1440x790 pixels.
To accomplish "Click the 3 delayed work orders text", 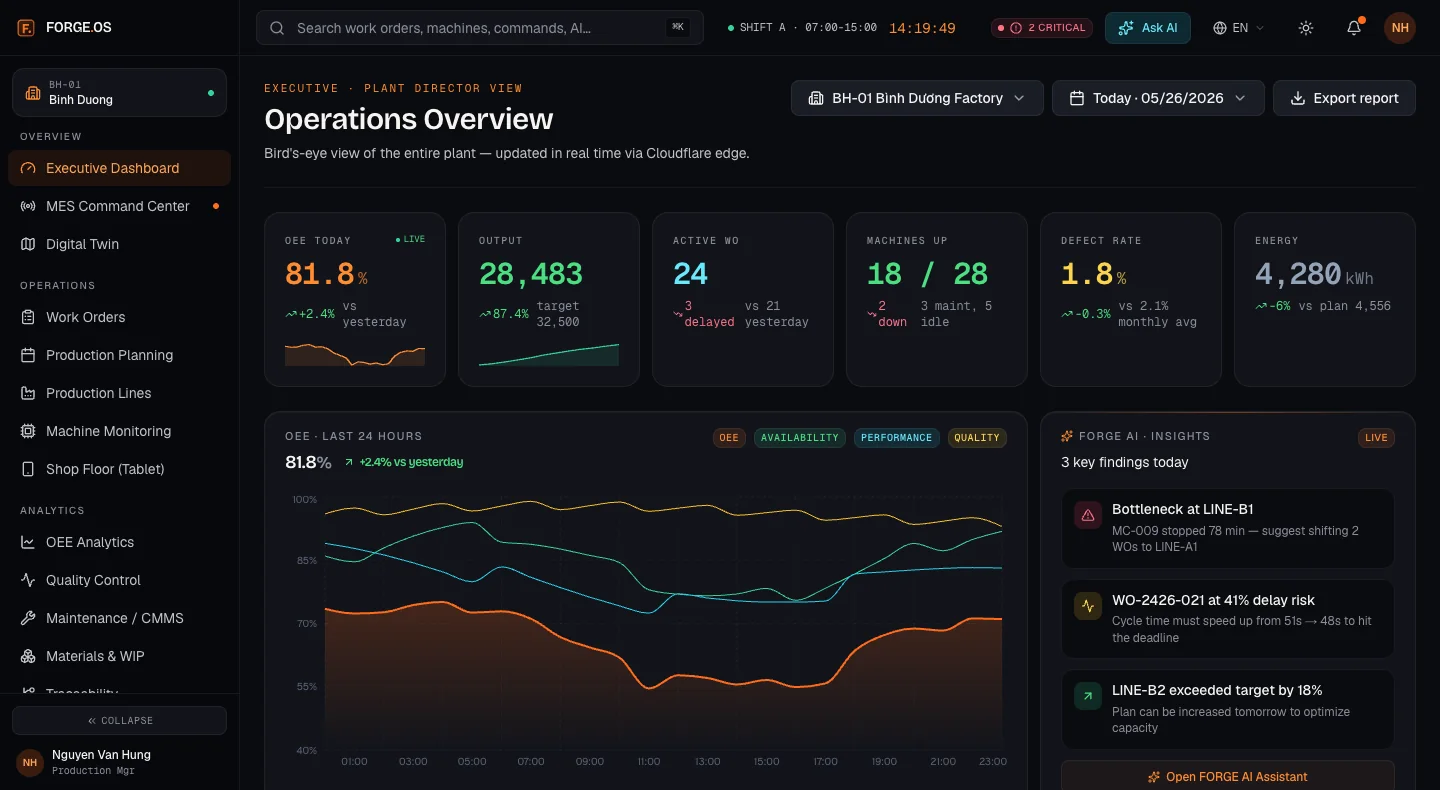I will [x=710, y=314].
